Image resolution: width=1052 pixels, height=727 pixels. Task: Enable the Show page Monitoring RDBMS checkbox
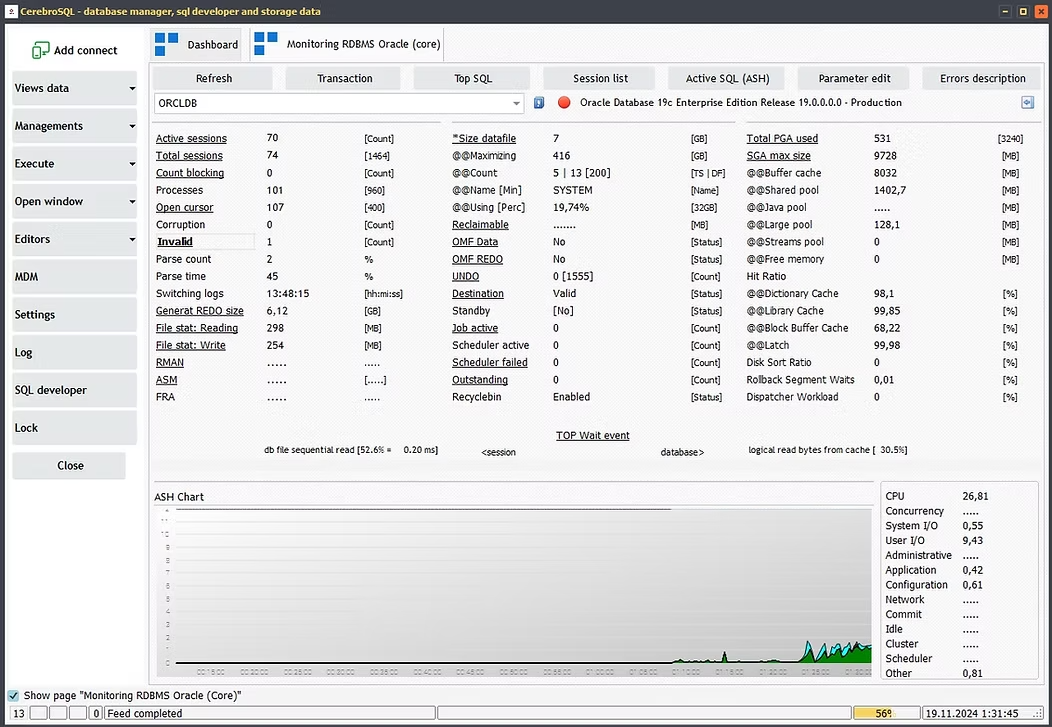13,695
